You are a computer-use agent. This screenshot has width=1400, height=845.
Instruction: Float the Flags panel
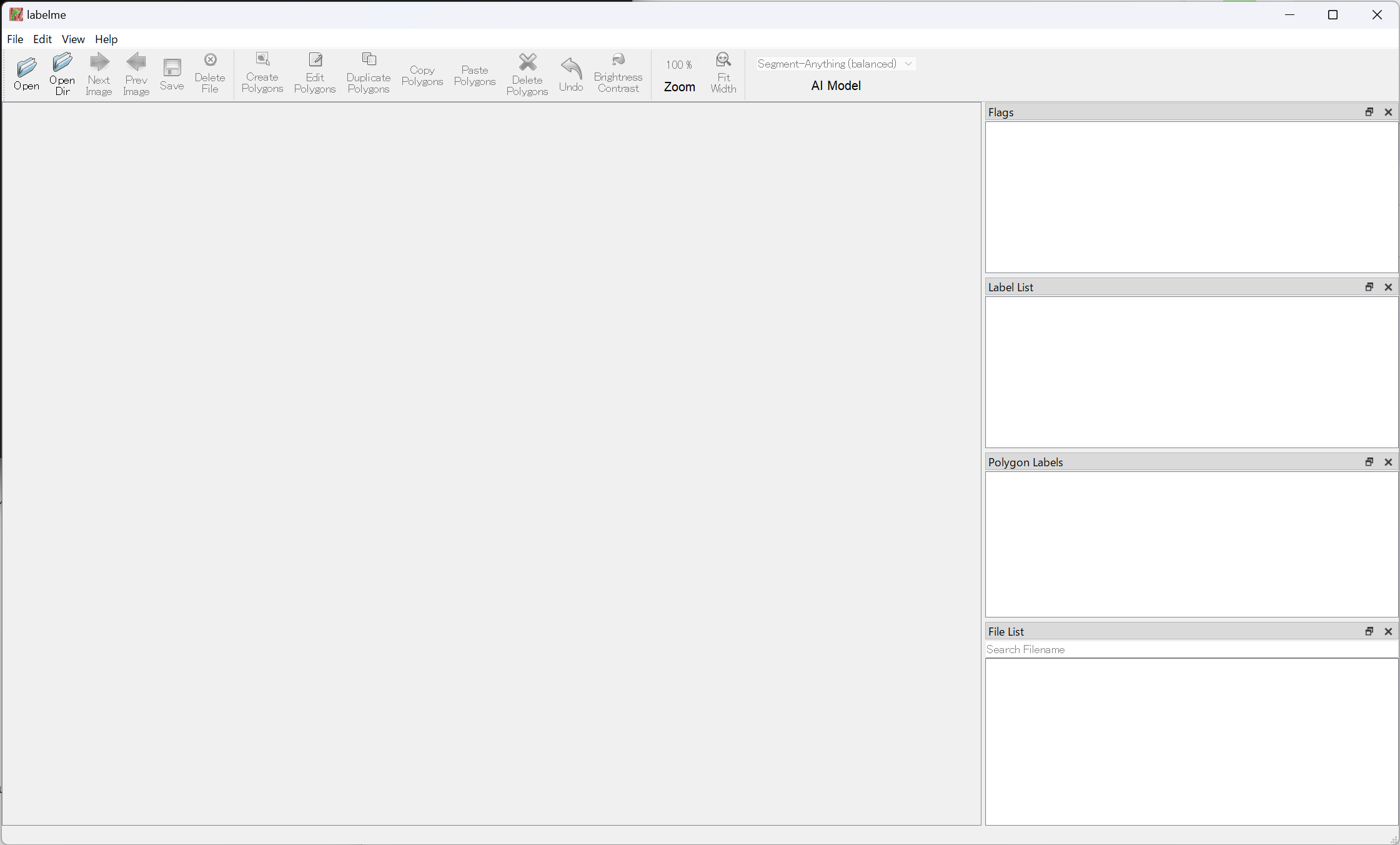1369,112
